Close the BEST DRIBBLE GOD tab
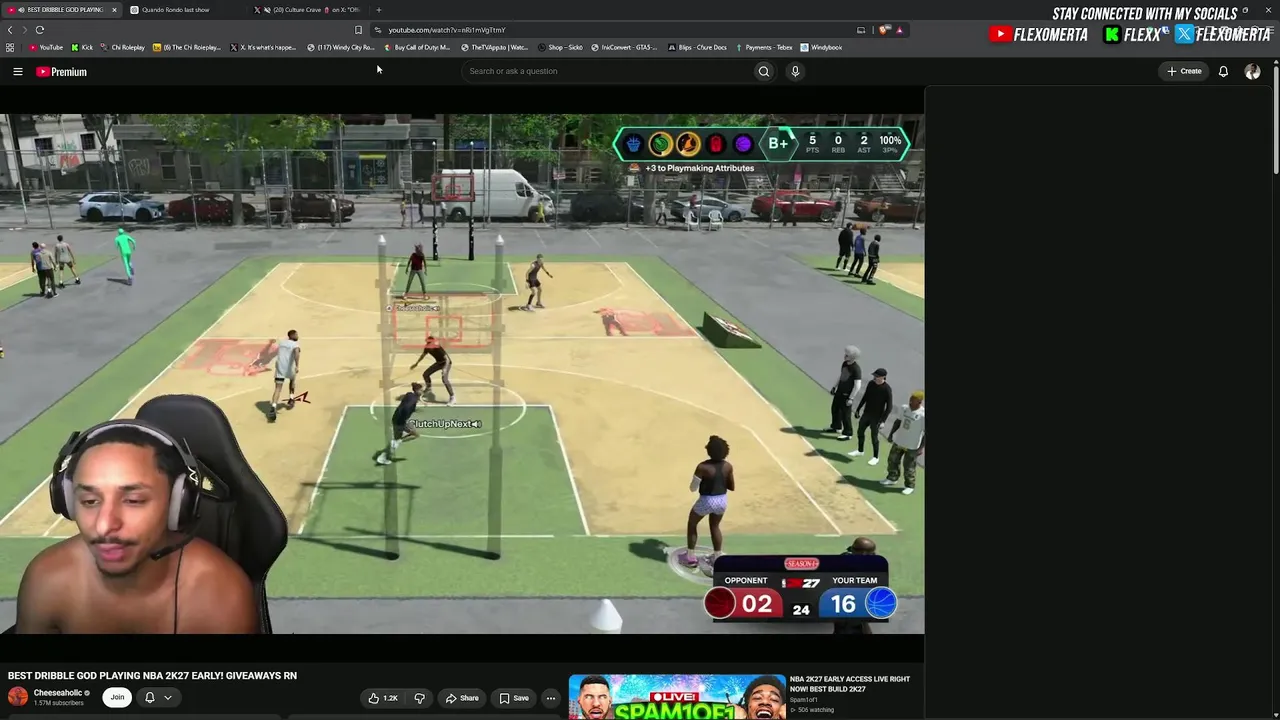The height and width of the screenshot is (720, 1280). tap(114, 10)
